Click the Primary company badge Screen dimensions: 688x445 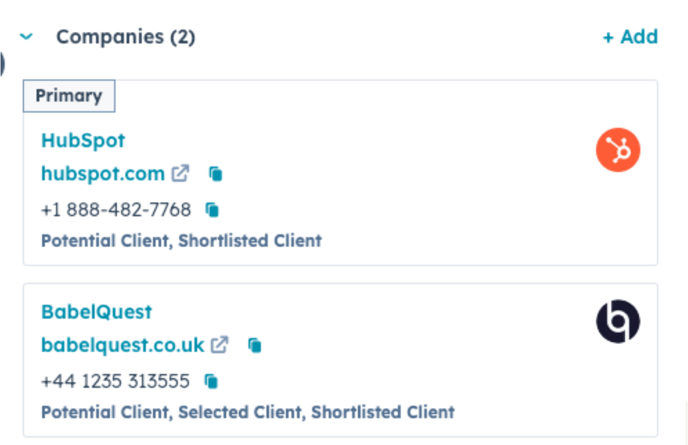point(69,96)
